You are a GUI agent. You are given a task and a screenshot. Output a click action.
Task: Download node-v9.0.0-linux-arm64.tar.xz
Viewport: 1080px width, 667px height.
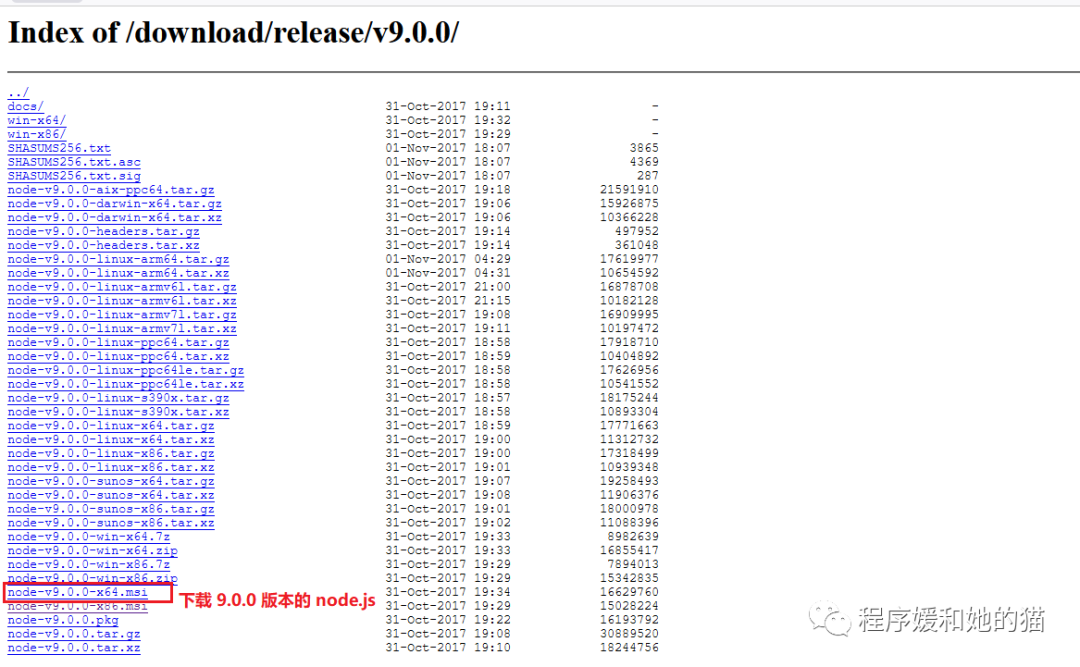(x=118, y=273)
